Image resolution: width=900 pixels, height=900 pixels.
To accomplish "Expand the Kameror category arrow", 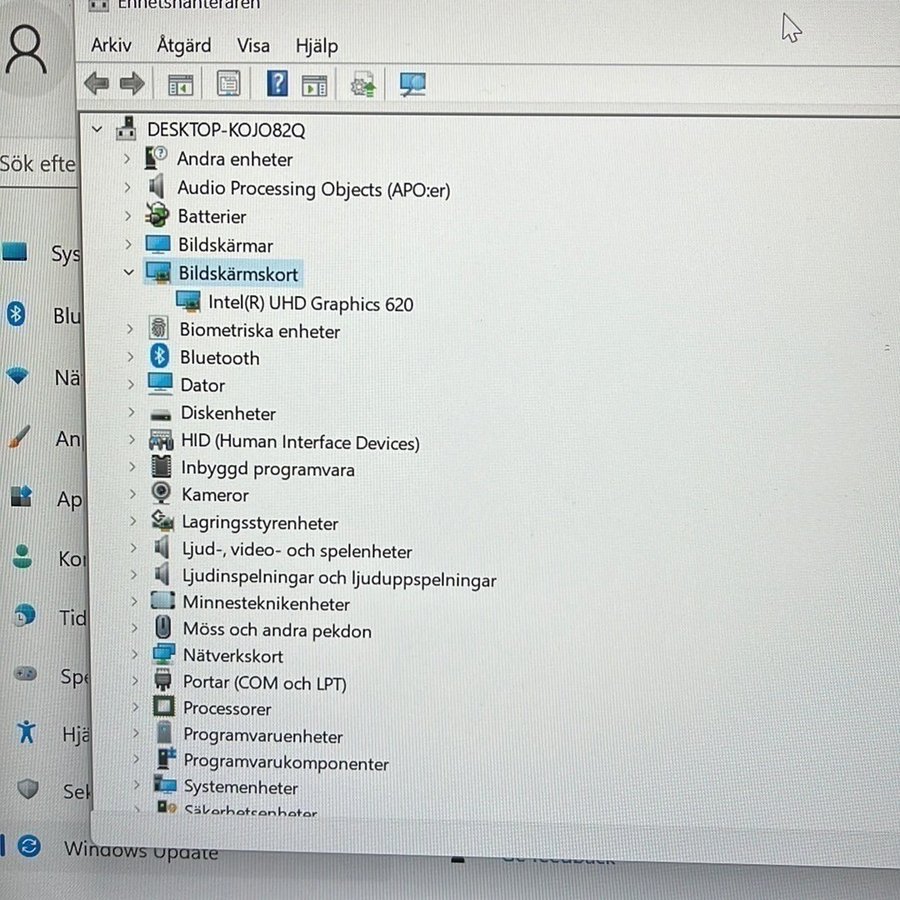I will pos(133,494).
